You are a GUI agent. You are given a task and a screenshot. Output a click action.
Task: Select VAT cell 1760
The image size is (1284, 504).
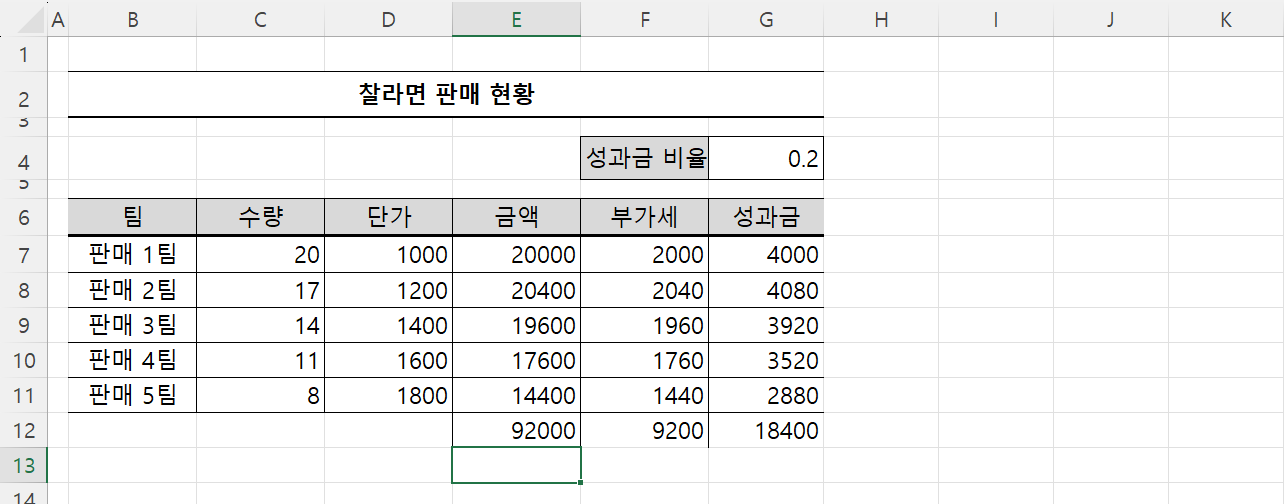tap(644, 360)
